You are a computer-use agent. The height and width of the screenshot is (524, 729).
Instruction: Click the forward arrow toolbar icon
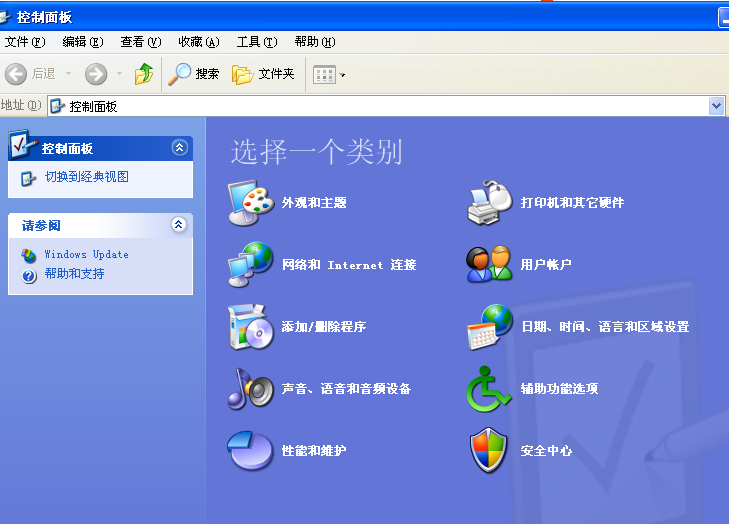pyautogui.click(x=96, y=74)
